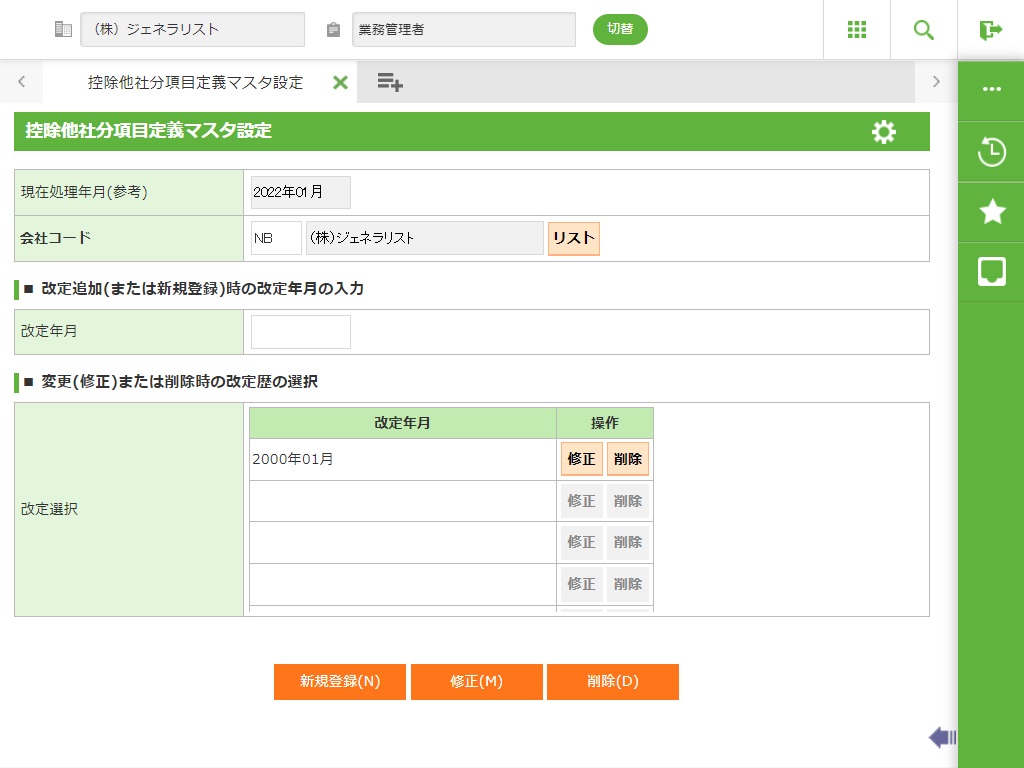Click the search magnifier icon

pos(924,30)
